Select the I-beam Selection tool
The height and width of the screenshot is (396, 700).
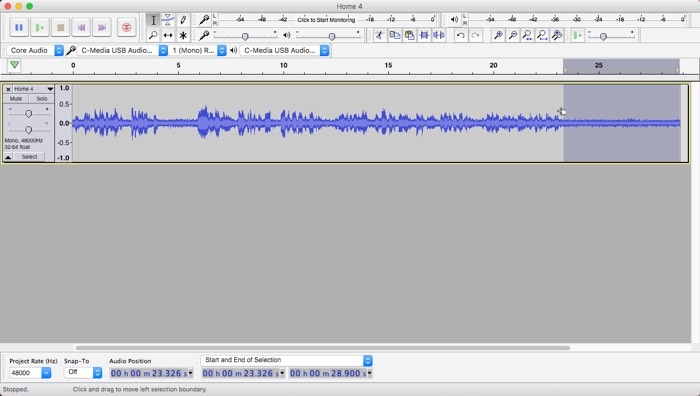click(x=153, y=20)
